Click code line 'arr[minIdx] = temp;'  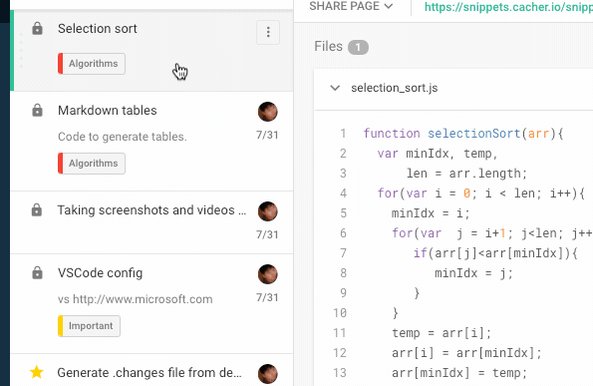tap(459, 373)
